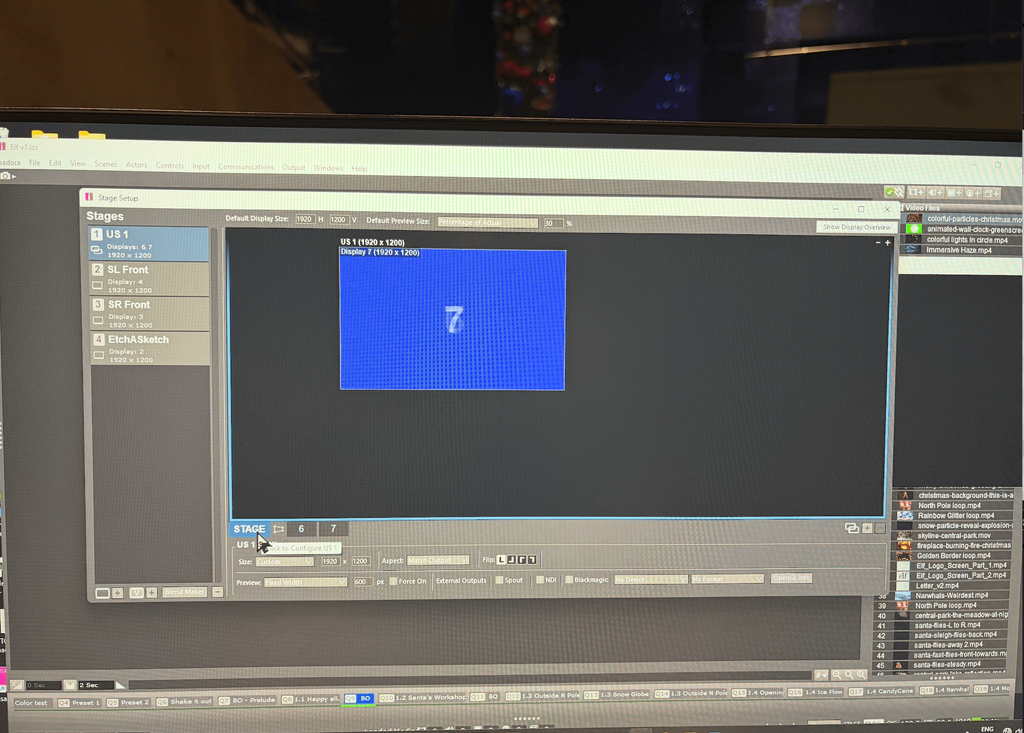Click the camera icon below the menu bar
The width and height of the screenshot is (1024, 733).
click(6, 176)
